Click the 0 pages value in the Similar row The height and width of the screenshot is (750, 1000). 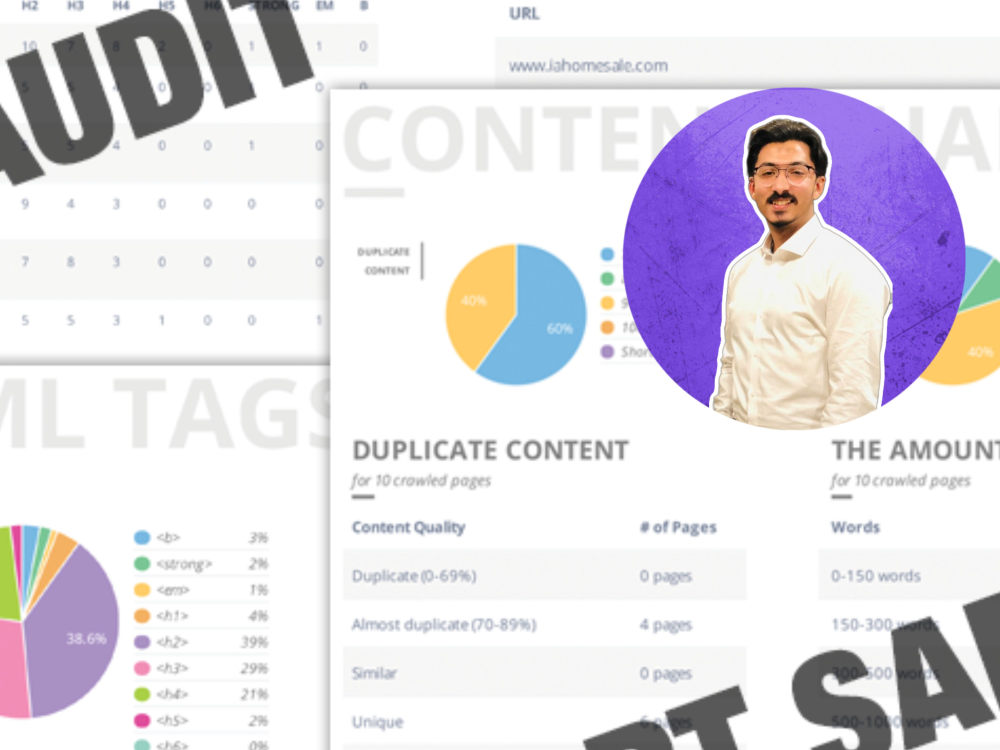click(x=666, y=673)
